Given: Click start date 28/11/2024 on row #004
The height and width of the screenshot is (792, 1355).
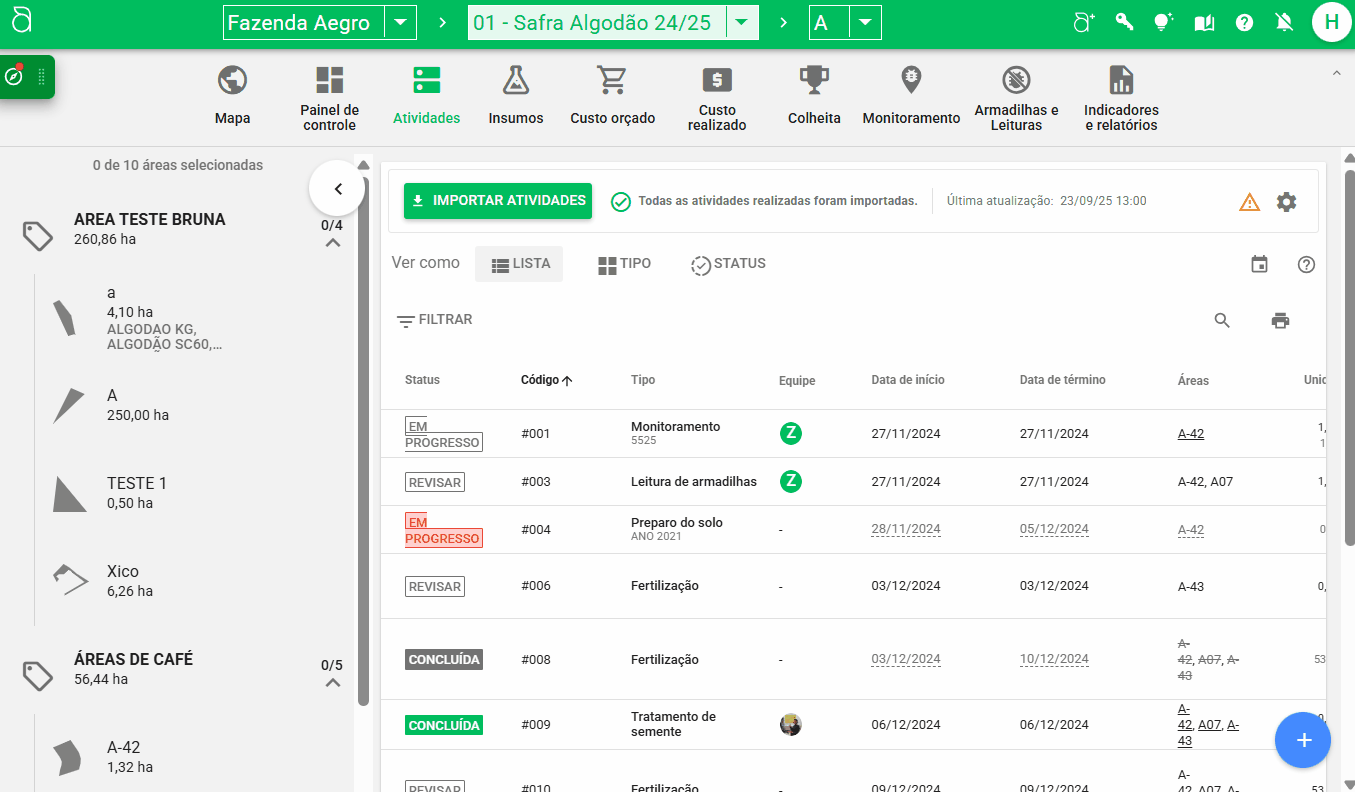Looking at the screenshot, I should point(906,529).
